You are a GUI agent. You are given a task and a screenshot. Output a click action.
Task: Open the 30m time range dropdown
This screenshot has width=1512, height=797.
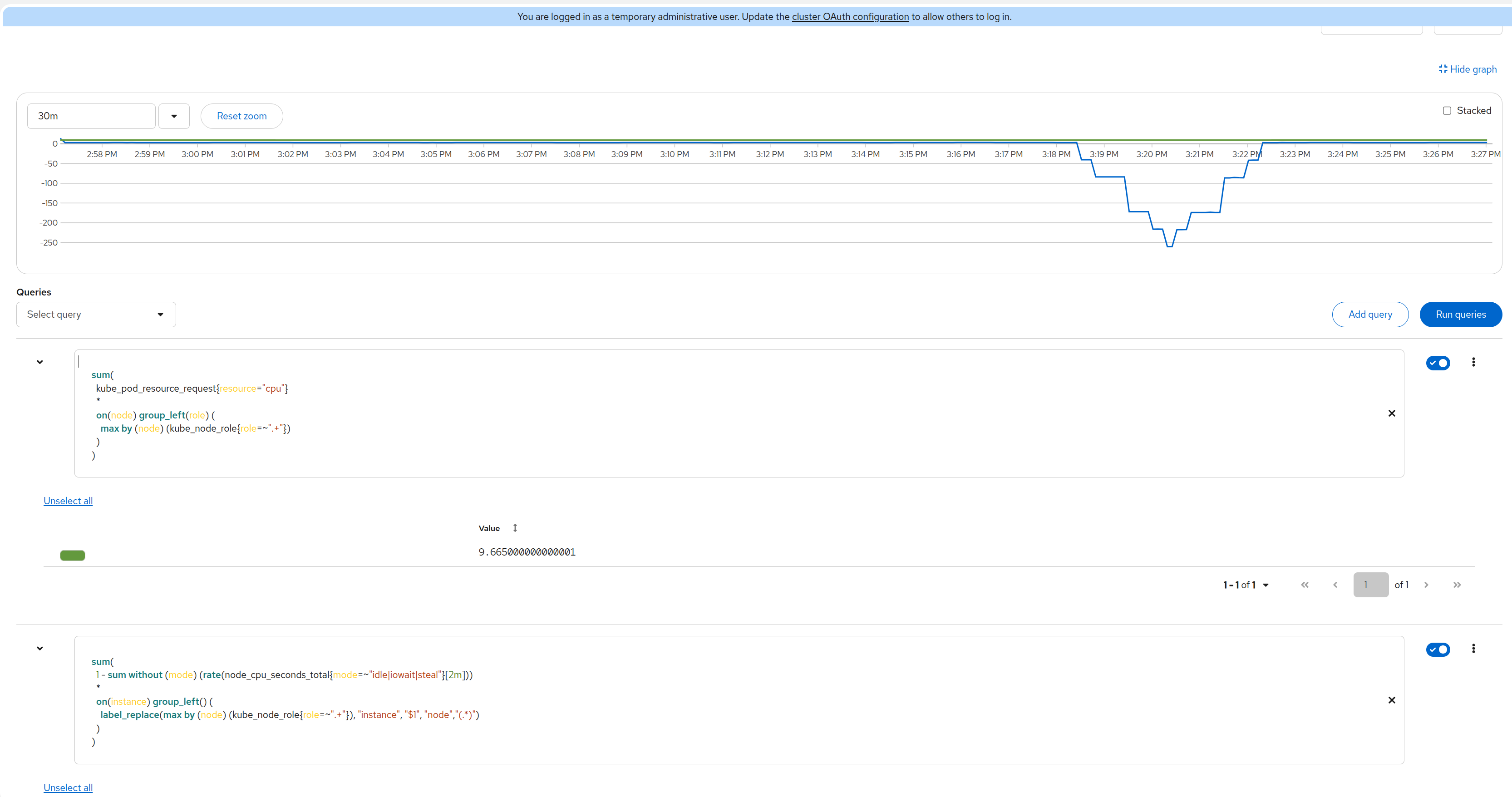[x=174, y=116]
